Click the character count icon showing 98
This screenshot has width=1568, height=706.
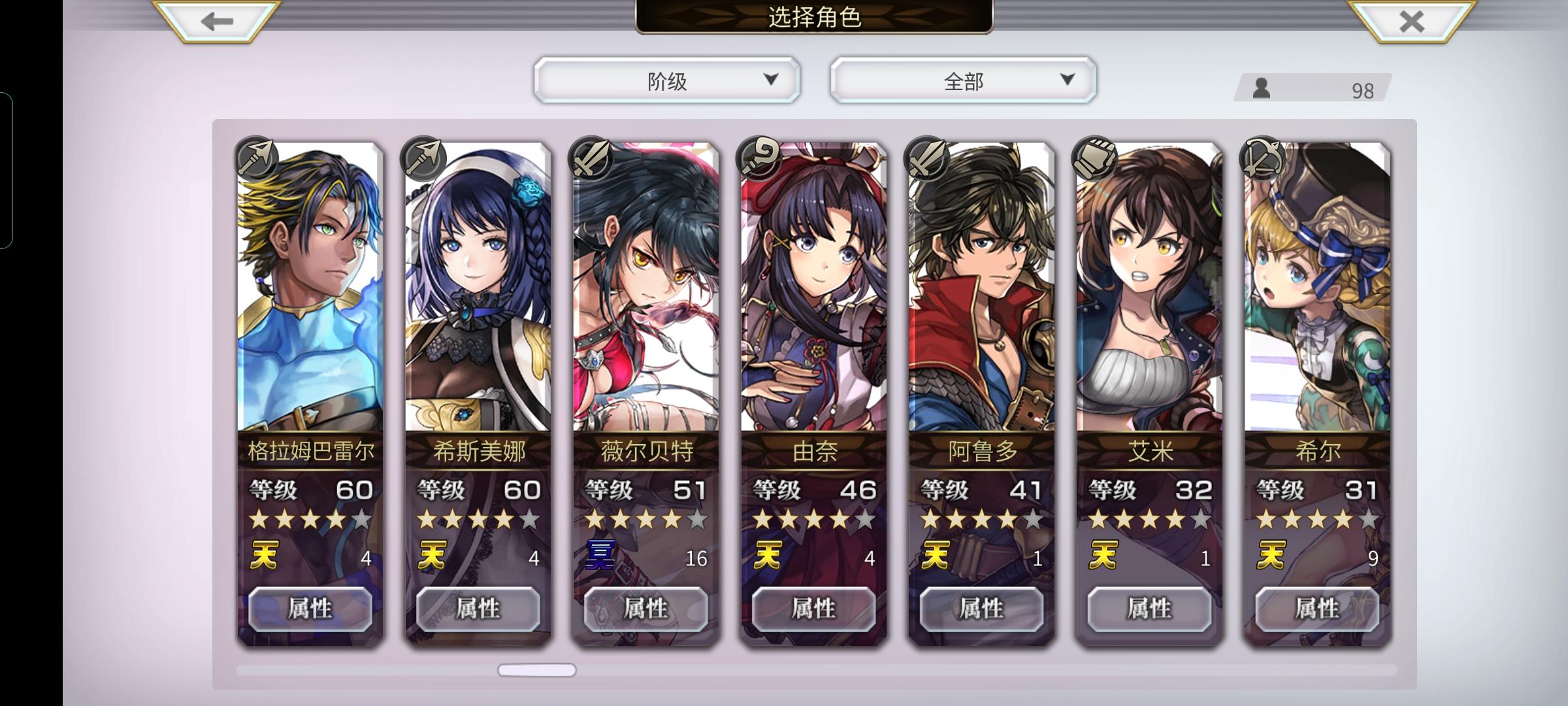point(1262,88)
